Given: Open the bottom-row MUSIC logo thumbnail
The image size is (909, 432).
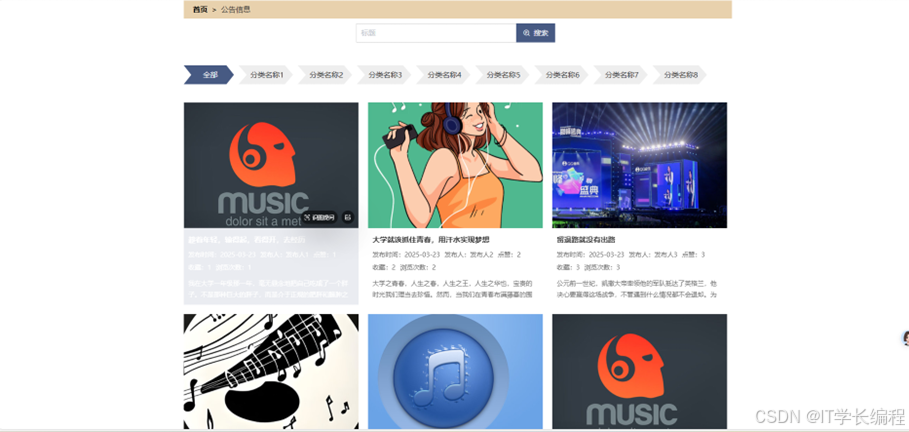Looking at the screenshot, I should (639, 372).
